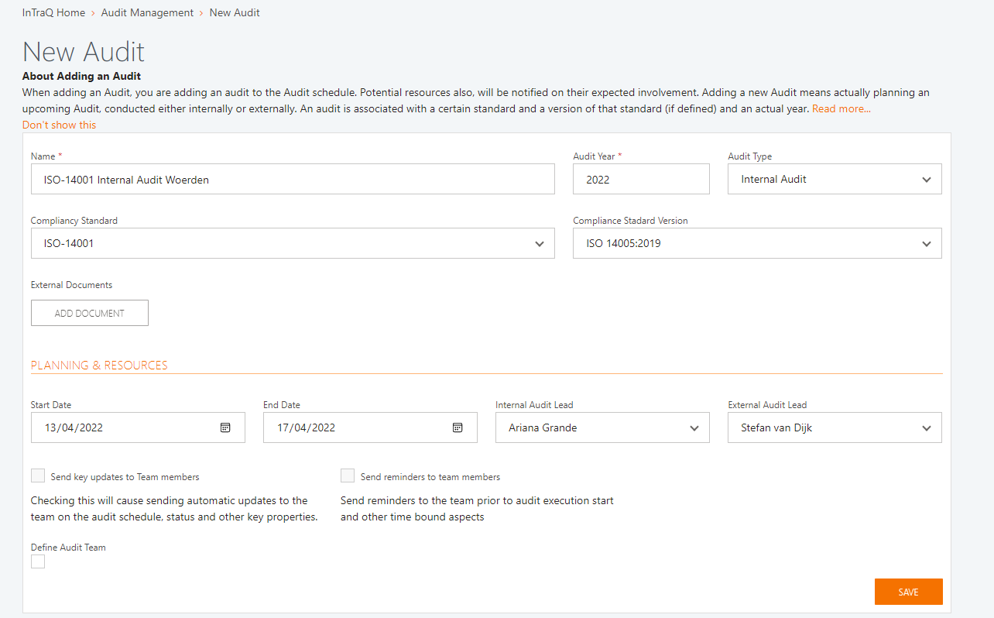Screen dimensions: 994x618
Task: Open the Internal Audit Lead dropdown
Action: tap(602, 428)
